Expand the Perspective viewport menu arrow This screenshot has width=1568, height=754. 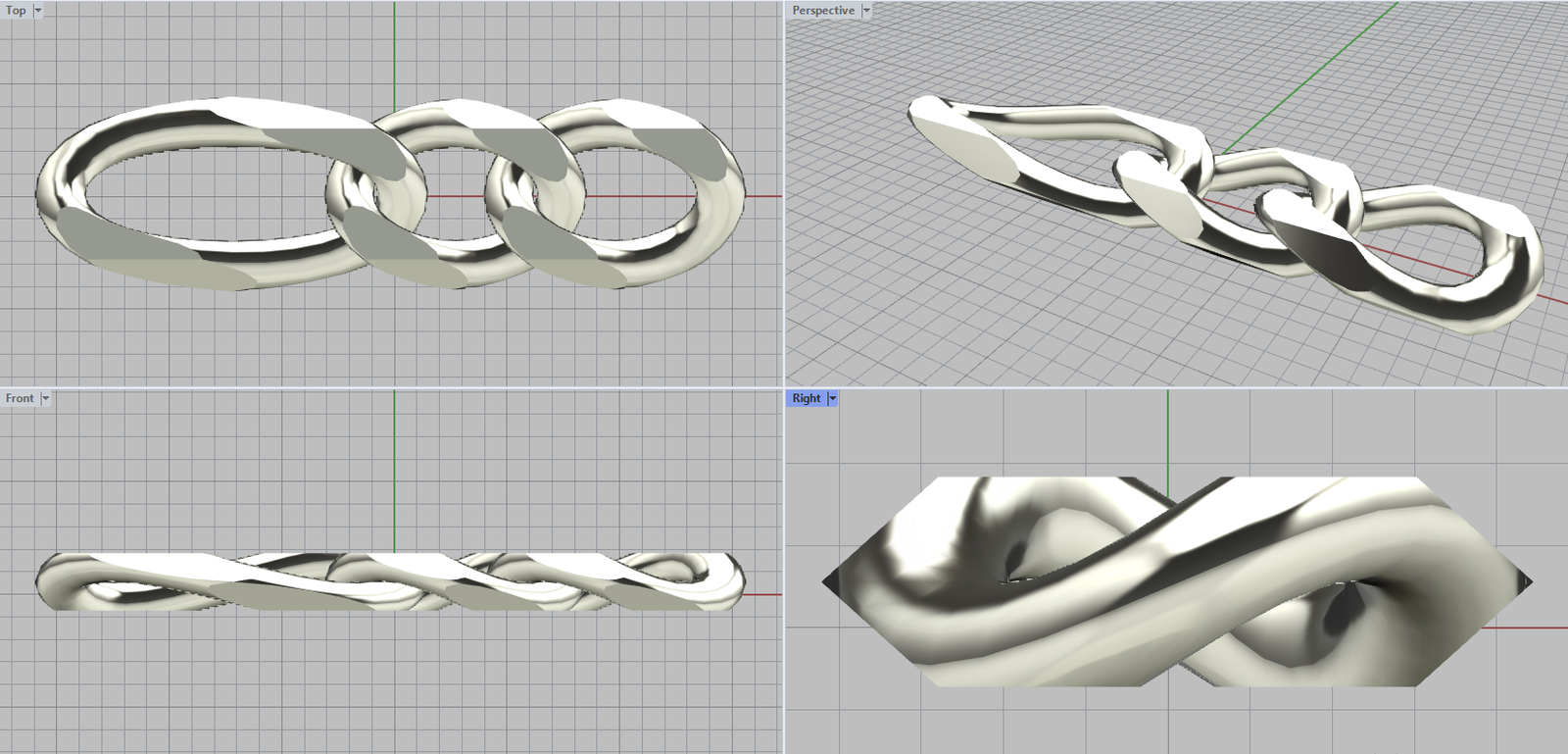(x=866, y=11)
